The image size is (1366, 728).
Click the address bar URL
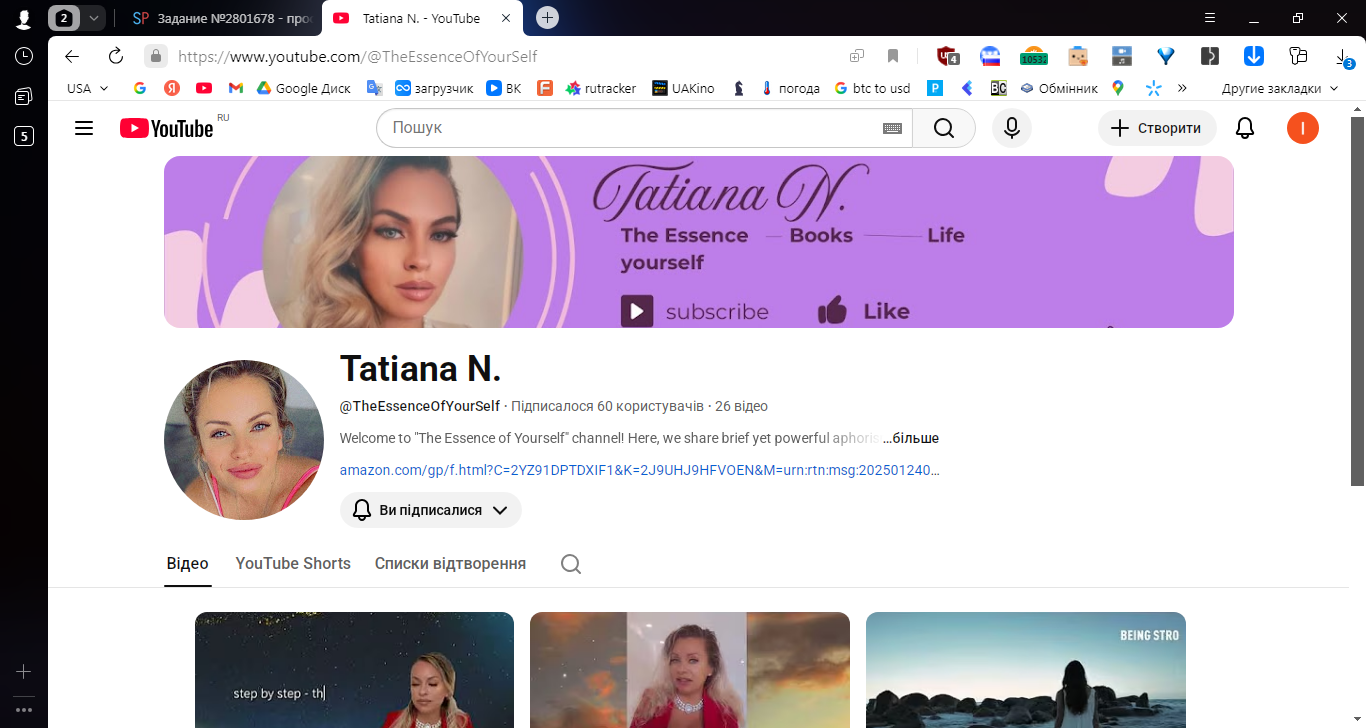click(x=358, y=57)
